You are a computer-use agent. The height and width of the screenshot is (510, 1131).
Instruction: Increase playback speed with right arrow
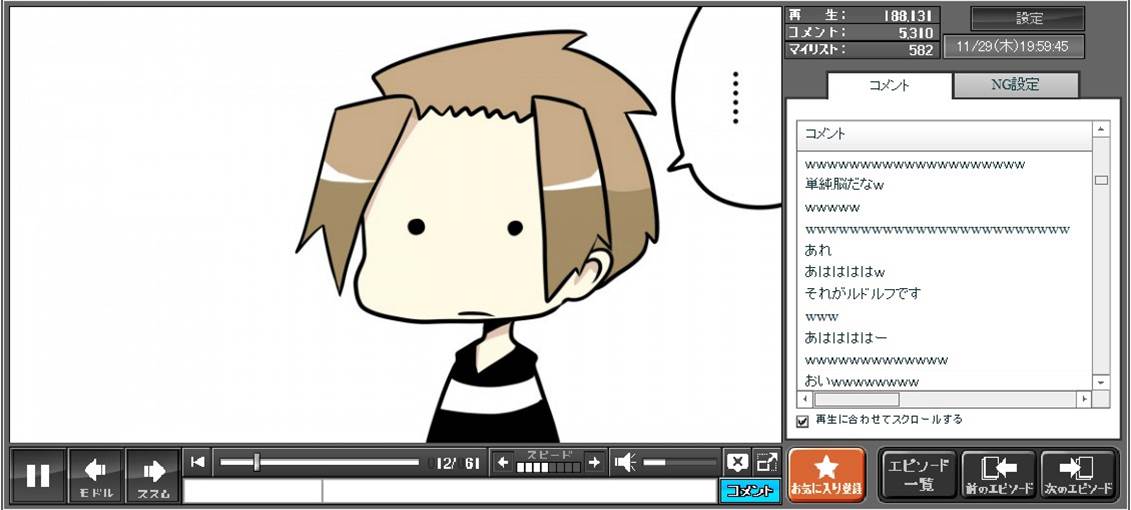(594, 462)
